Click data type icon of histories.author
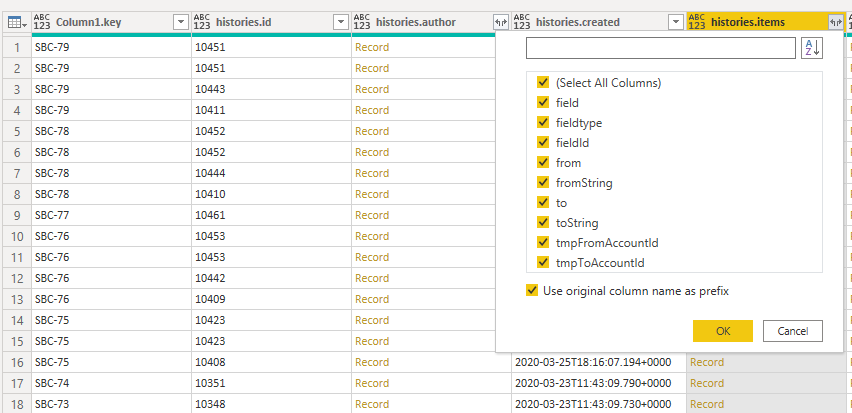 click(362, 22)
